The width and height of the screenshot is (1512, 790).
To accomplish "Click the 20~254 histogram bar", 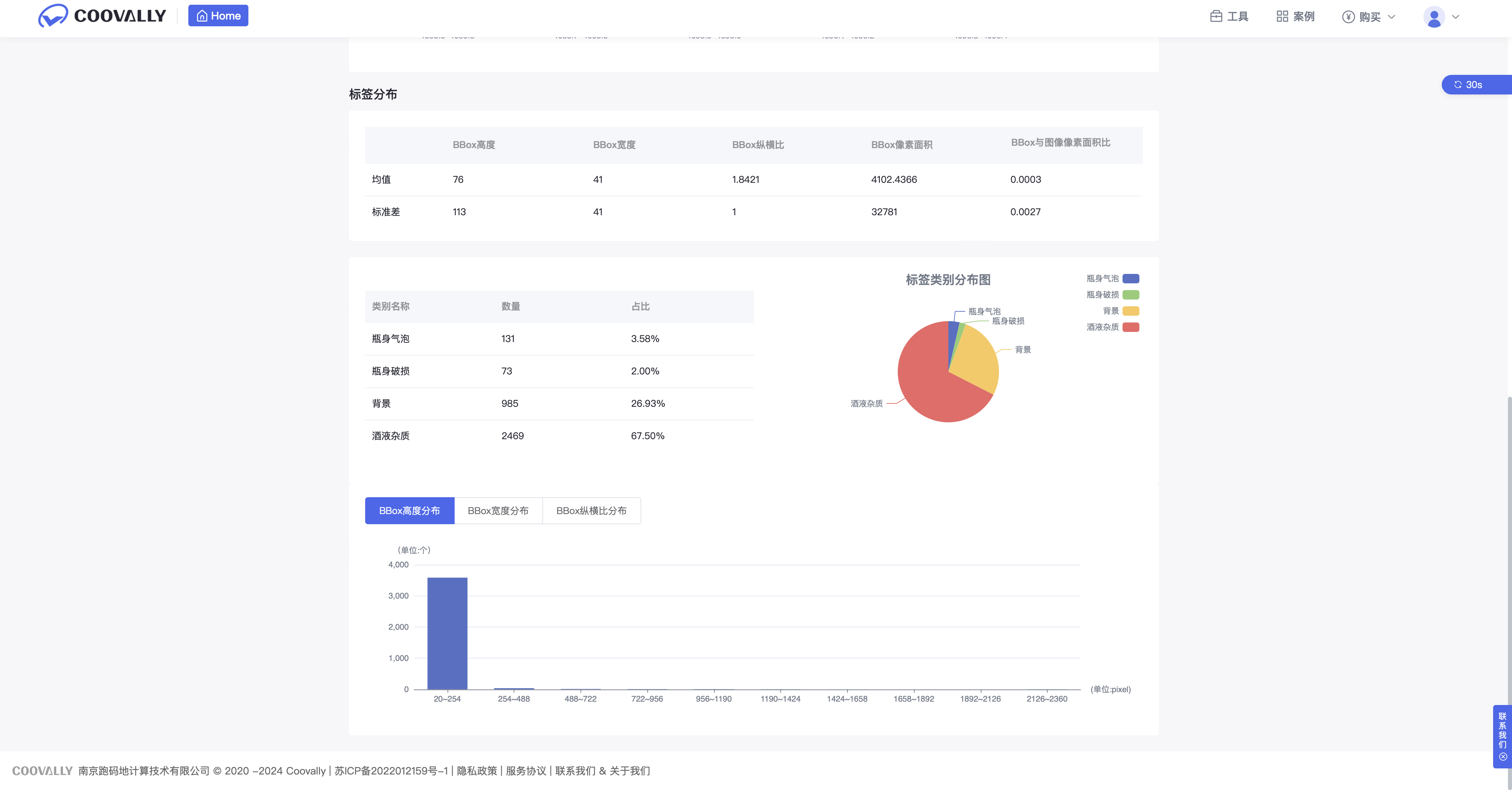I will click(447, 633).
